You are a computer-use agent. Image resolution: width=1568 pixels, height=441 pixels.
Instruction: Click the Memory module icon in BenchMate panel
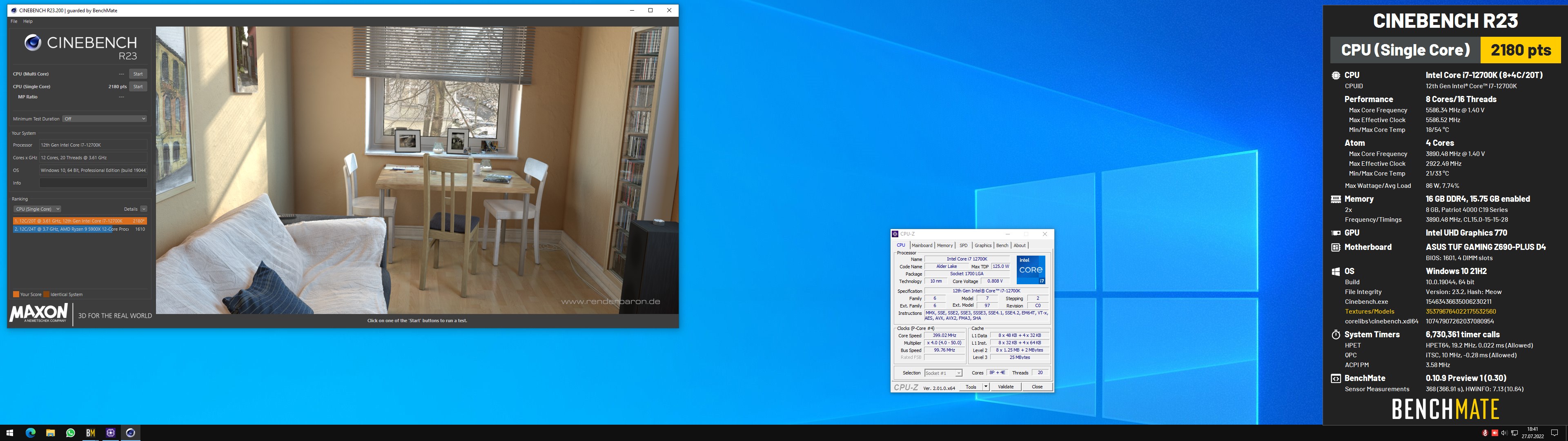coord(1336,199)
